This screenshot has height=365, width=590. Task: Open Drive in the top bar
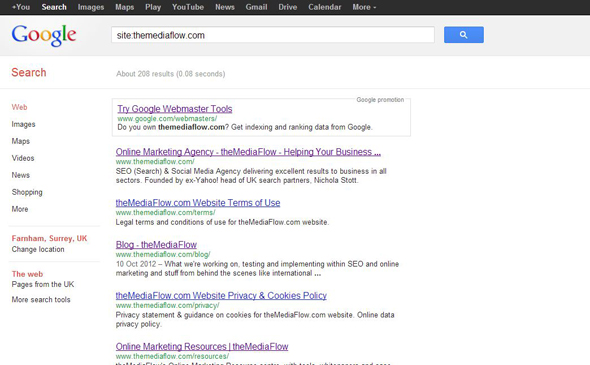click(287, 7)
